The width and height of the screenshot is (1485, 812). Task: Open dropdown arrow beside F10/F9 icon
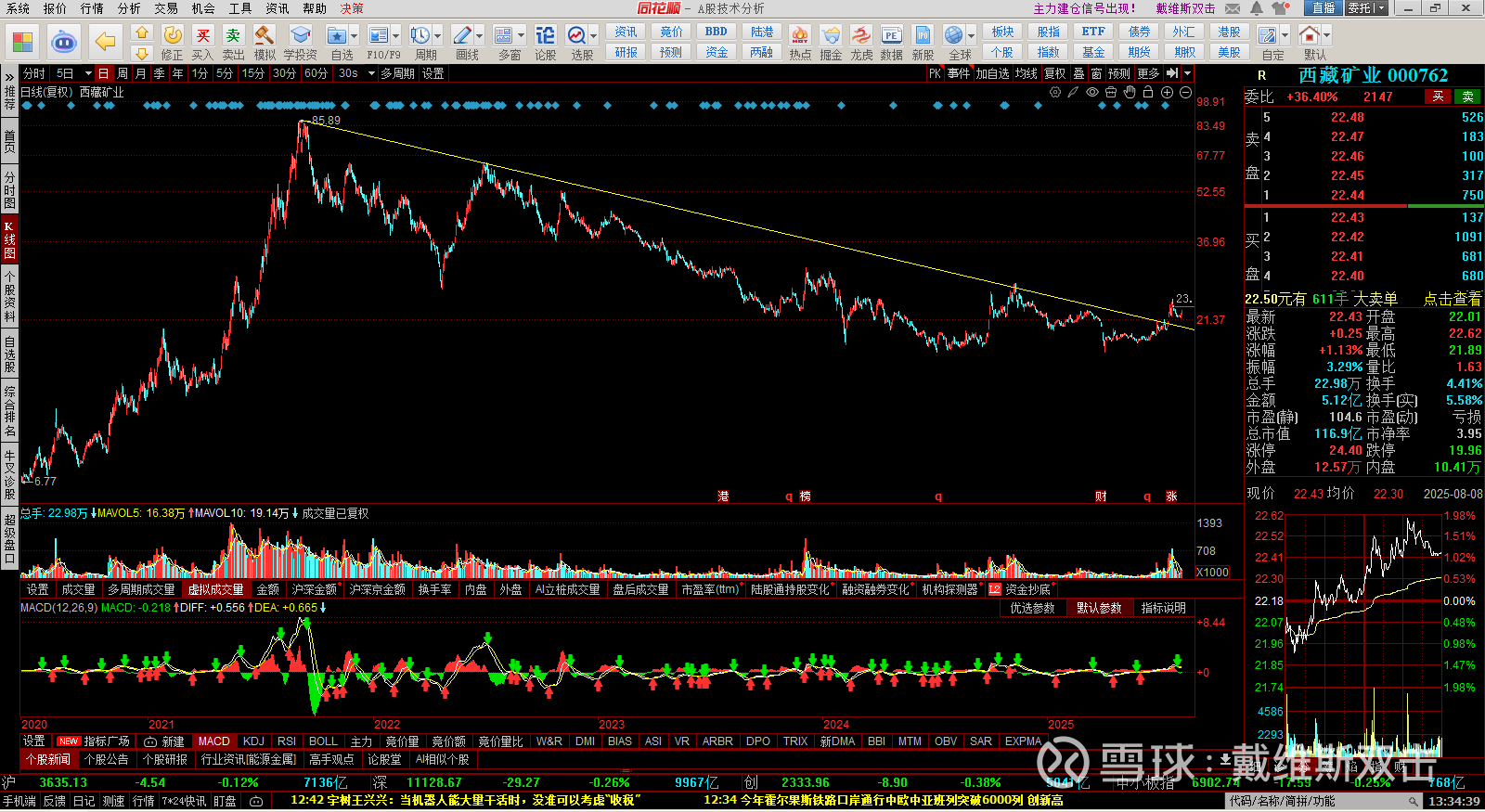(396, 36)
